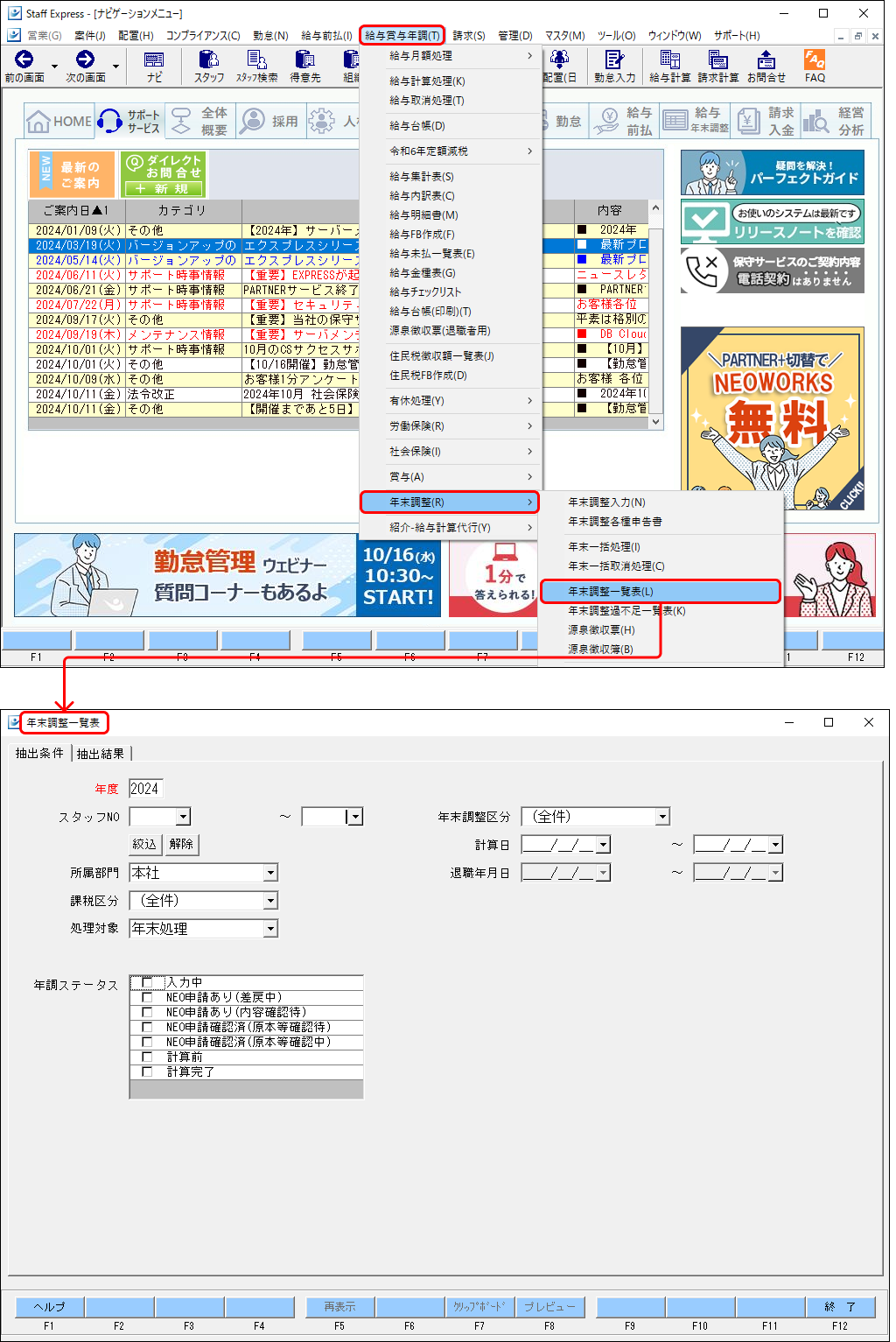Open the 退職年月日 start date dropdown
The image size is (896, 1342).
point(603,873)
